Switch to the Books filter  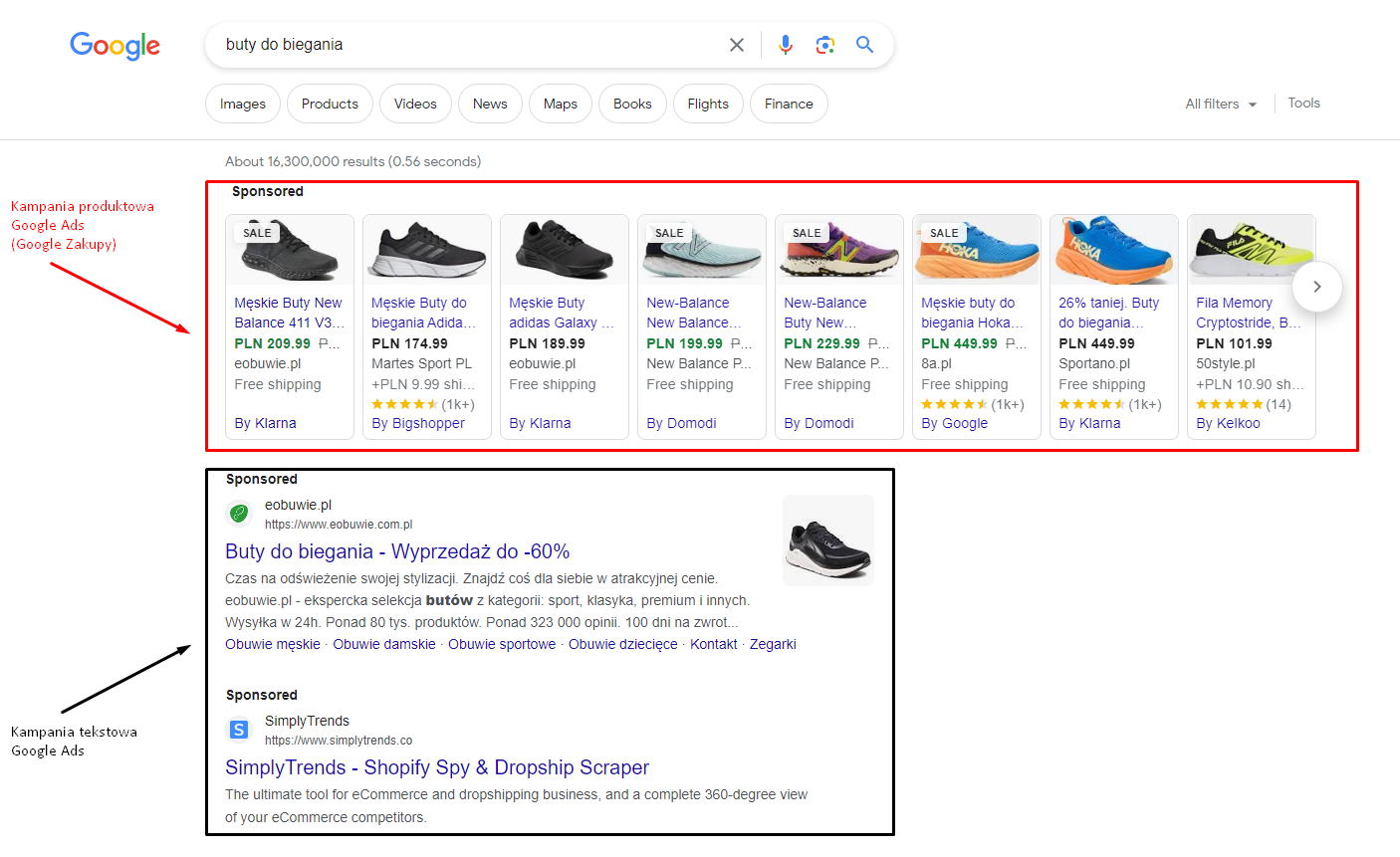click(x=632, y=104)
